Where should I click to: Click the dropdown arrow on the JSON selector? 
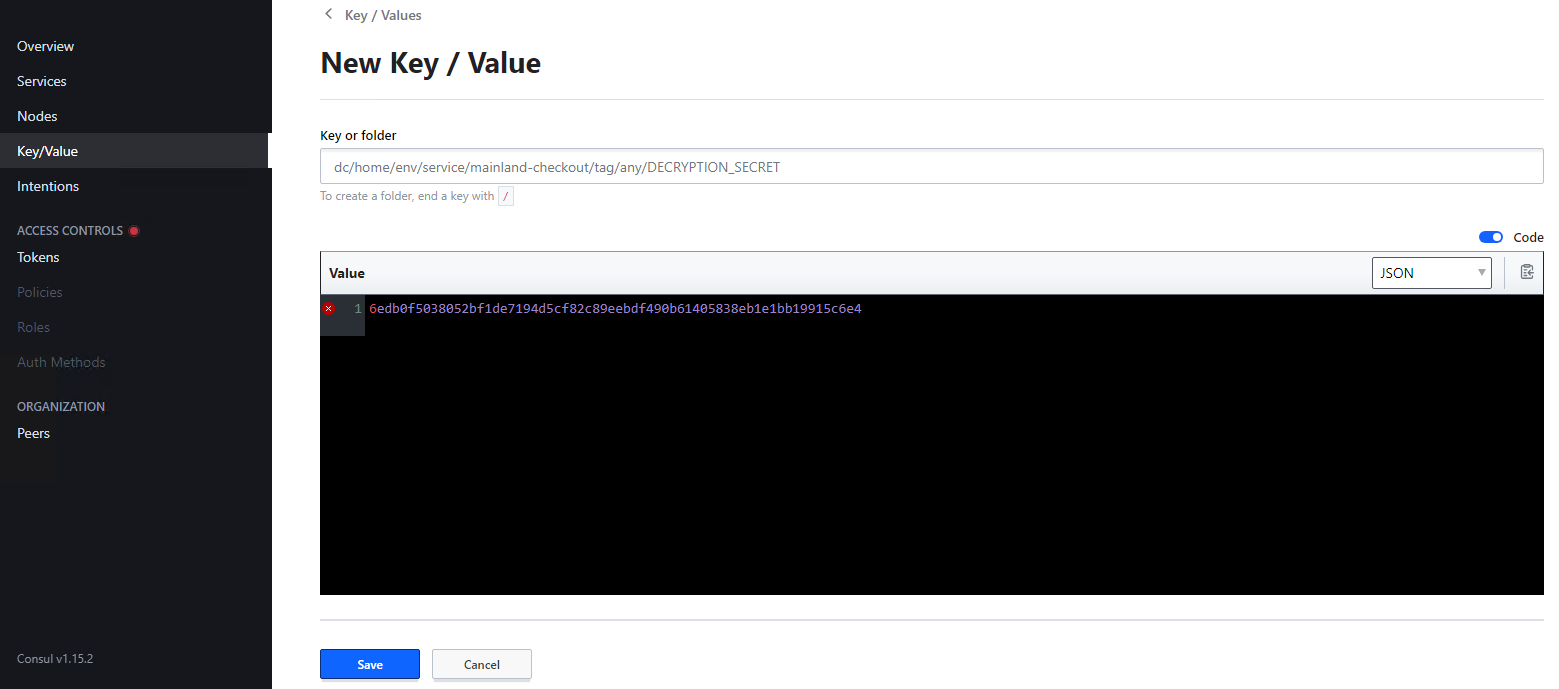(x=1481, y=272)
